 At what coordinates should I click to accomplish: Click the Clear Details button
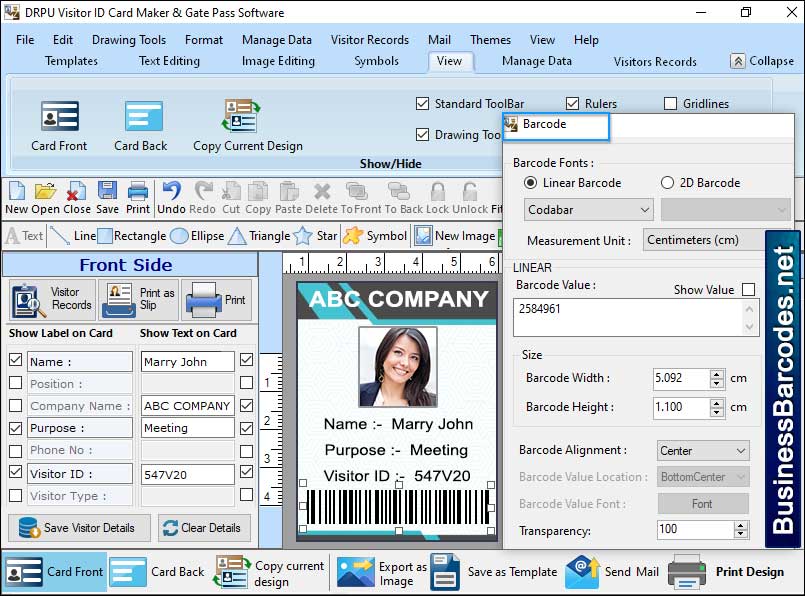(204, 528)
